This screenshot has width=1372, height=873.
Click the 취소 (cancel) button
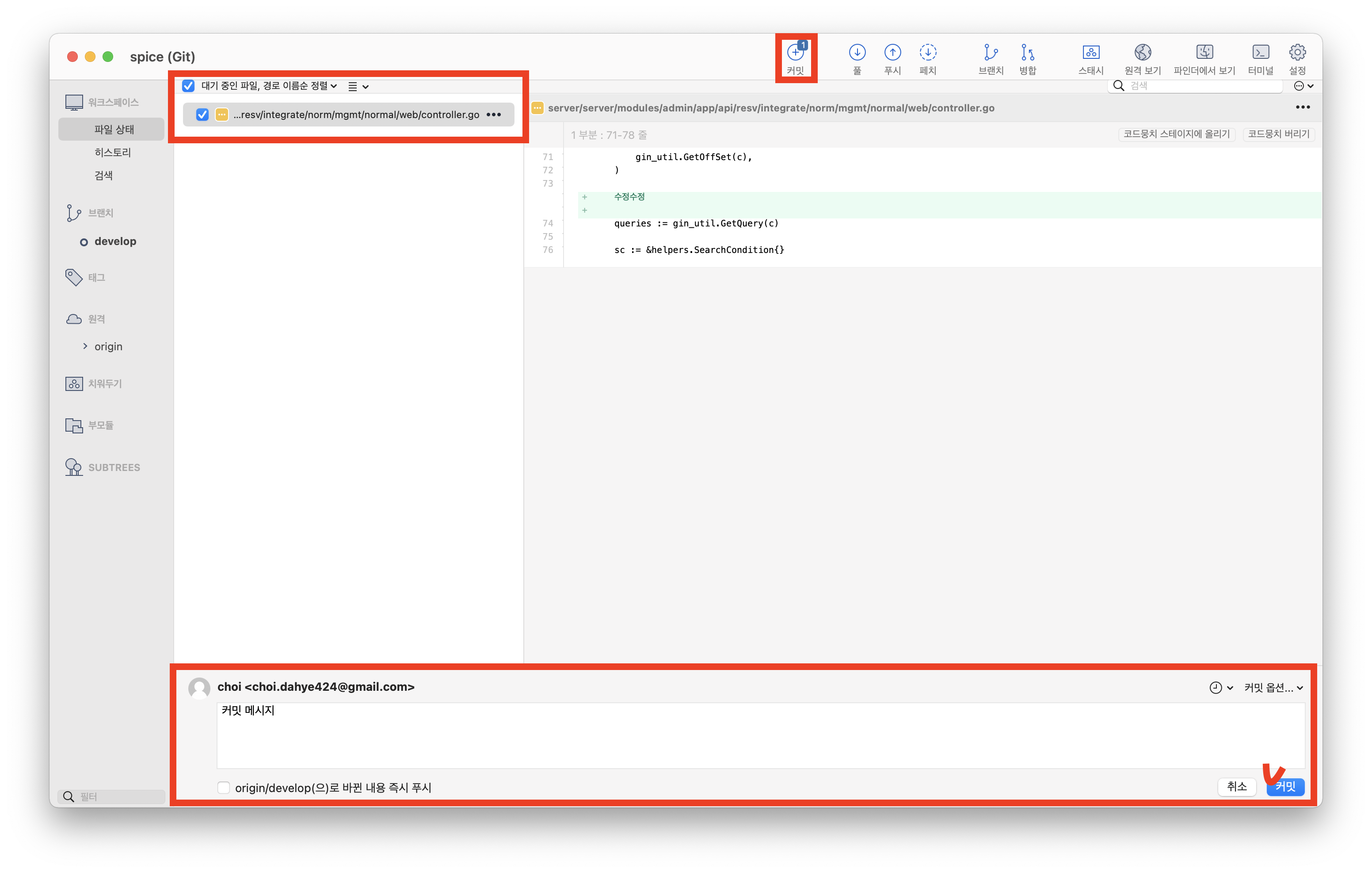(x=1236, y=787)
